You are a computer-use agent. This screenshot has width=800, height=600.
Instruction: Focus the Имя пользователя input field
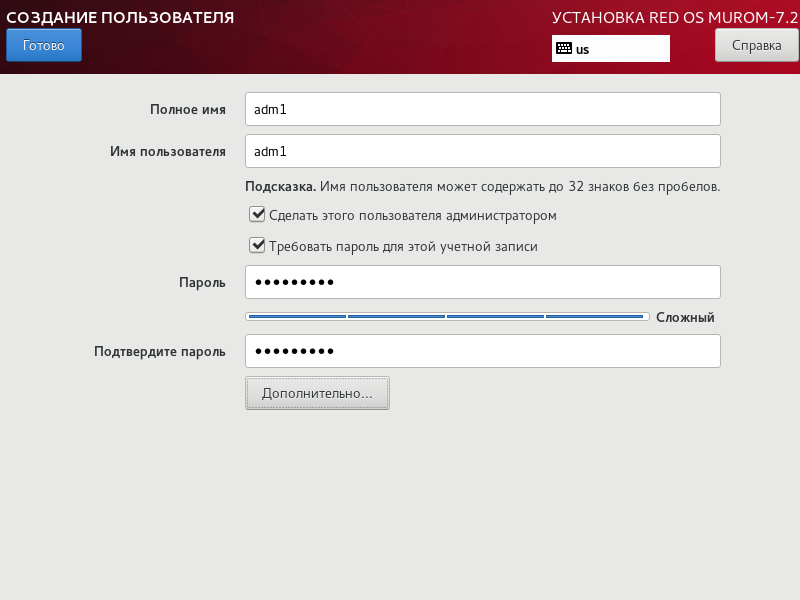482,151
